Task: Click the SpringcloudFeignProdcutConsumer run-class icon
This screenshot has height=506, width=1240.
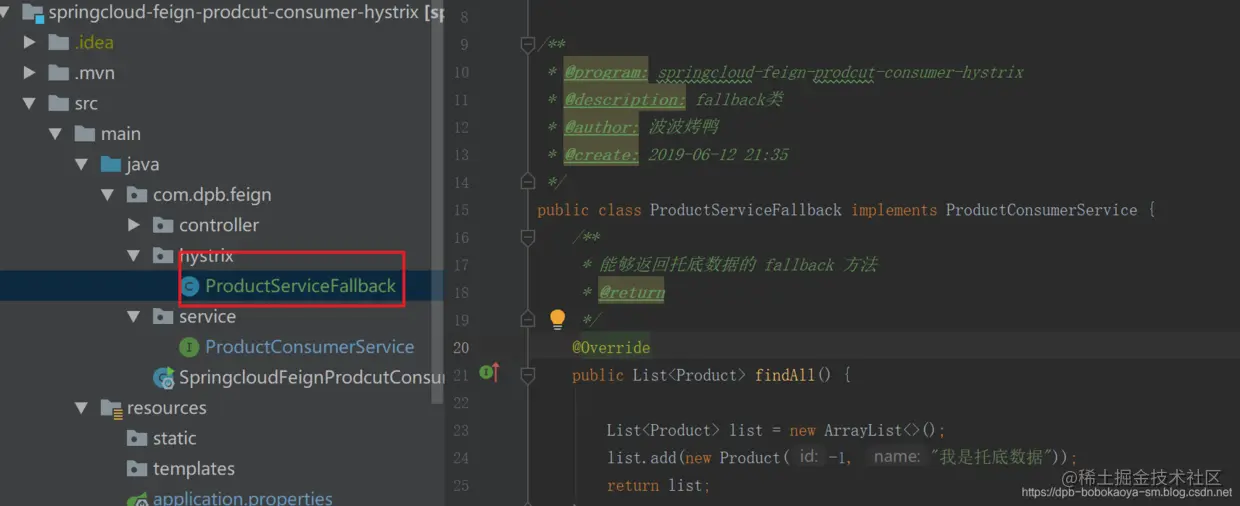Action: tap(163, 377)
